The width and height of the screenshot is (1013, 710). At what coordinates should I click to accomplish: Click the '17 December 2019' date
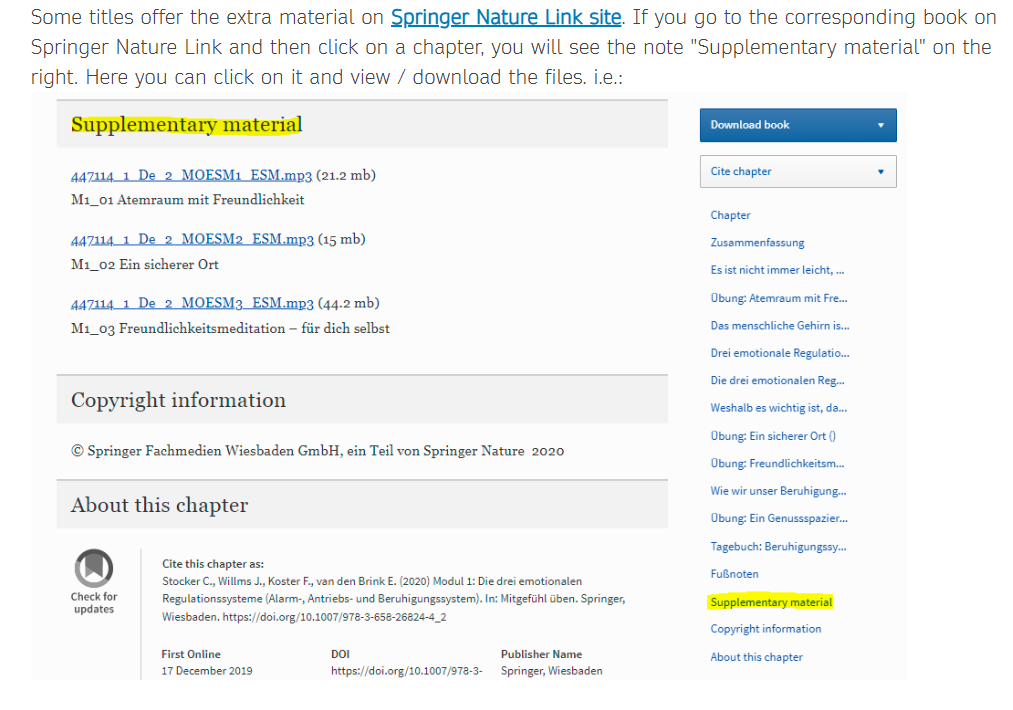(207, 671)
